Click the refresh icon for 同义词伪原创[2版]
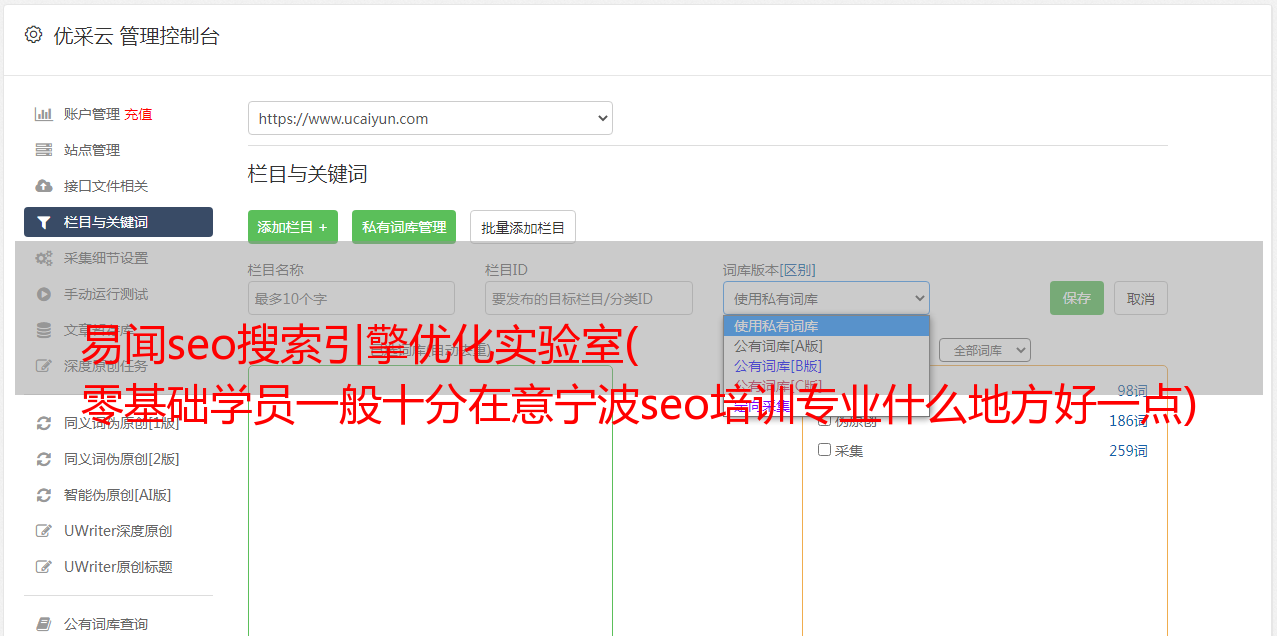Screen dimensions: 1277x636 point(43,459)
